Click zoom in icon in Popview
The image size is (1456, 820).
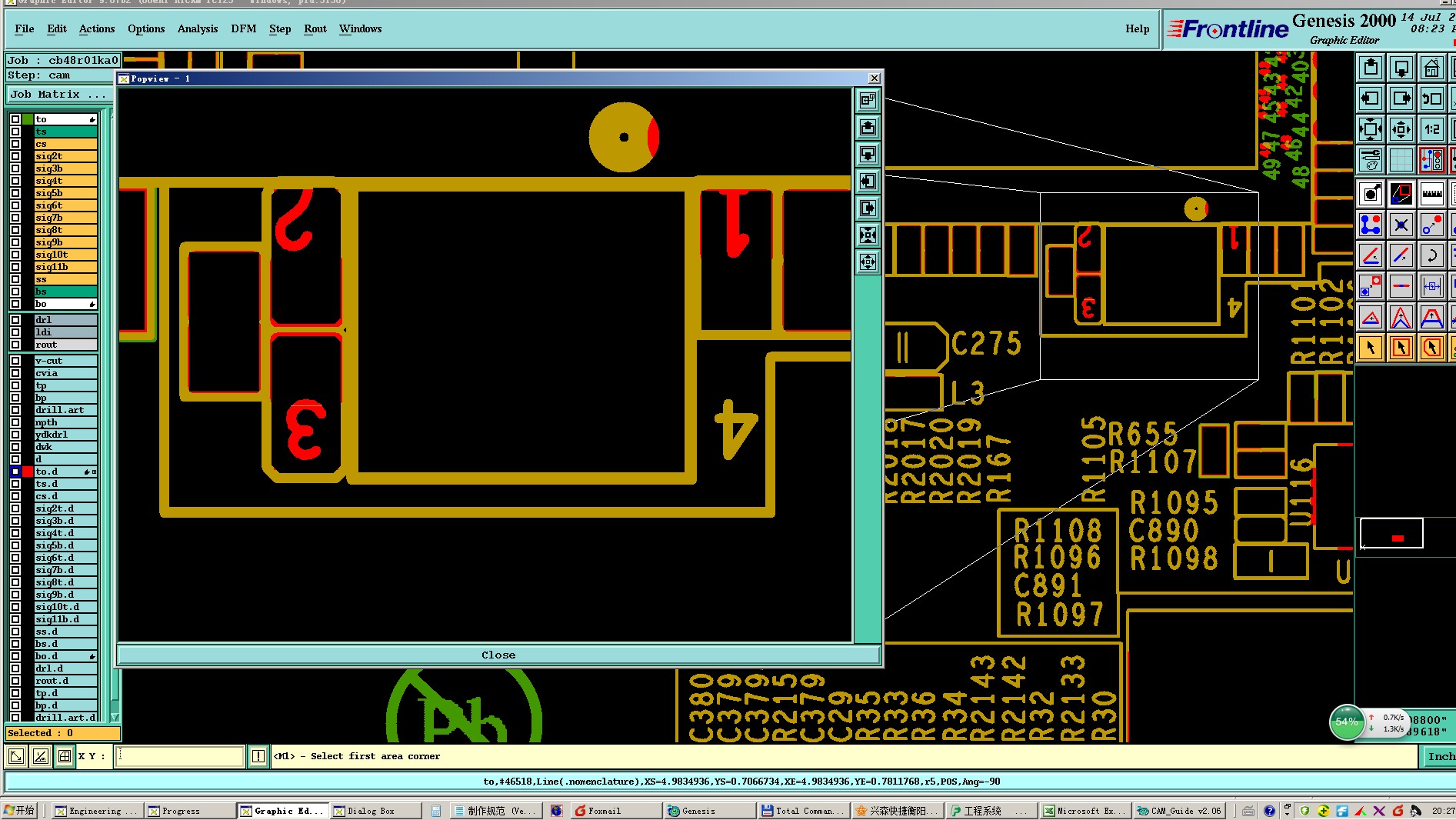868,235
